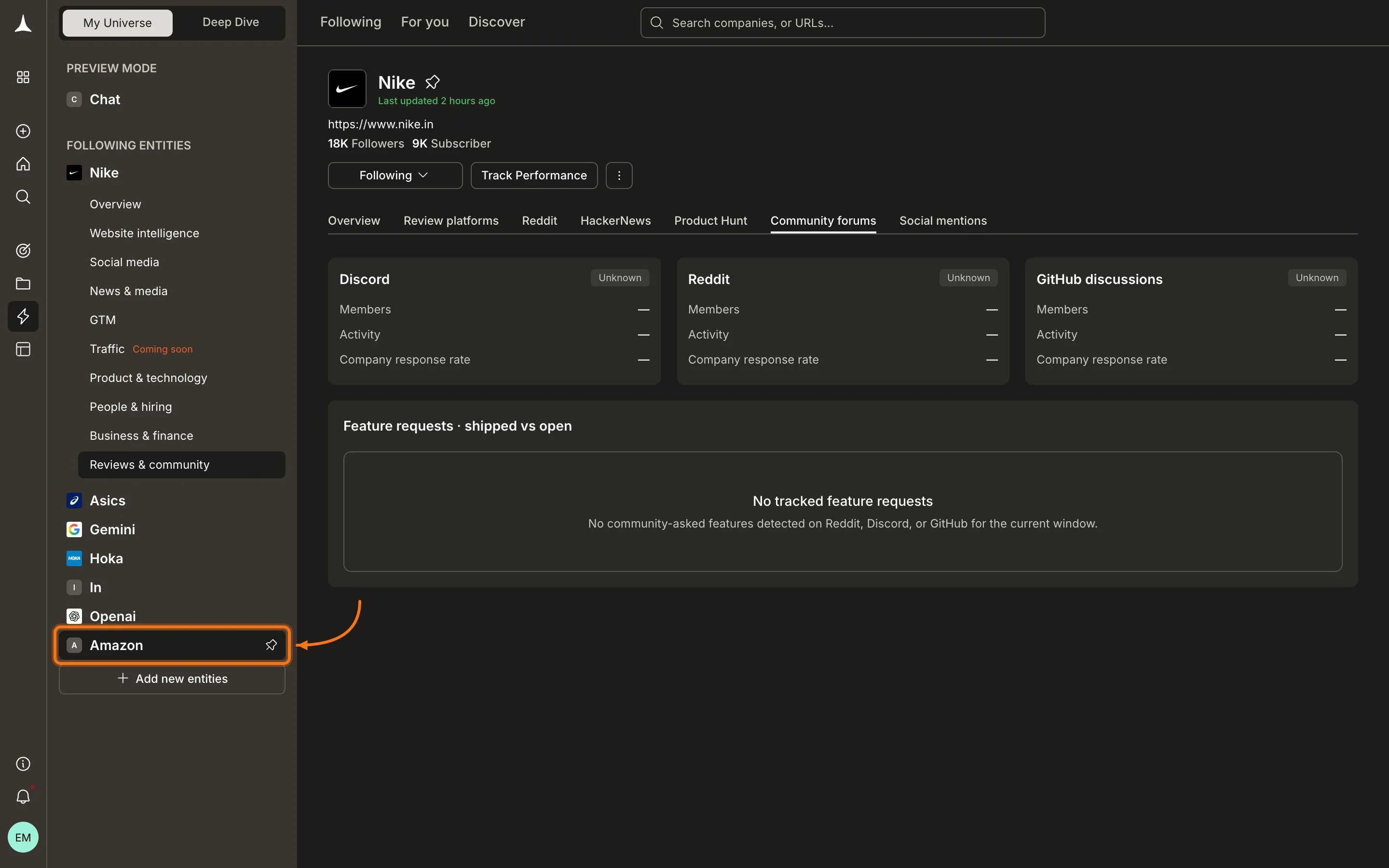Select the lightning bolt icon in rail
The image size is (1389, 868).
coord(23,316)
